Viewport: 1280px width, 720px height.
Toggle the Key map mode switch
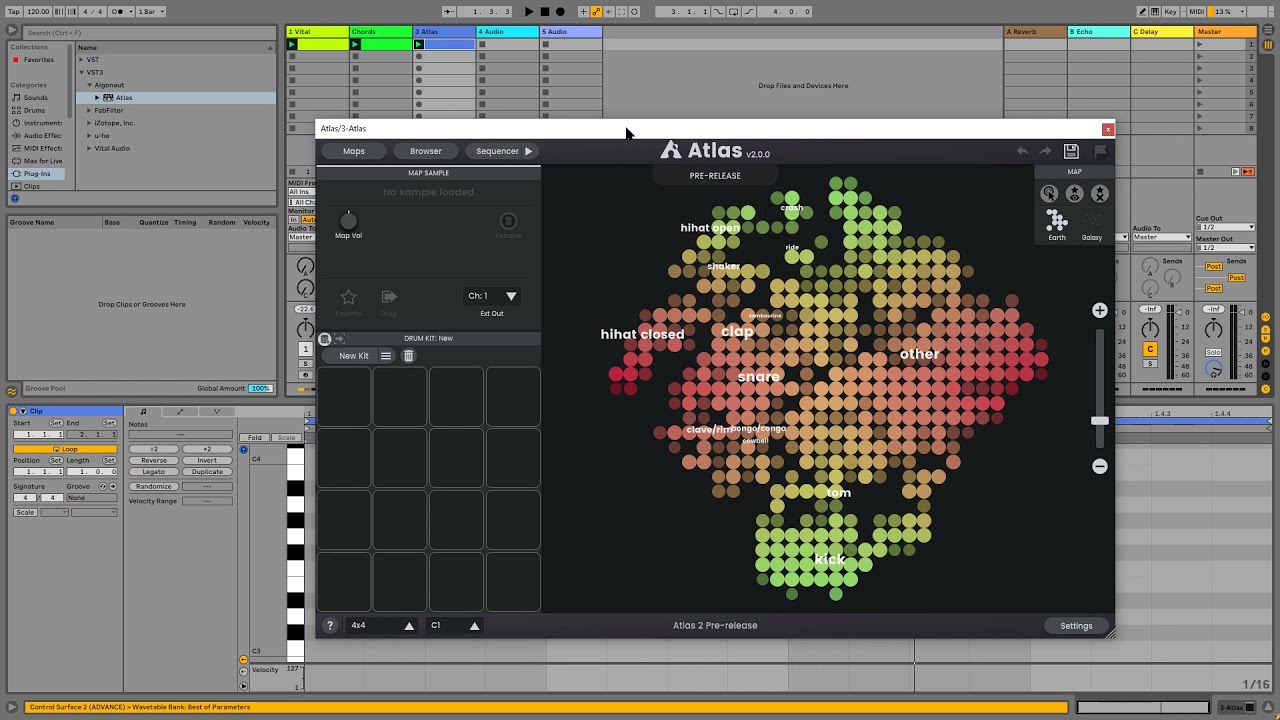(1171, 11)
